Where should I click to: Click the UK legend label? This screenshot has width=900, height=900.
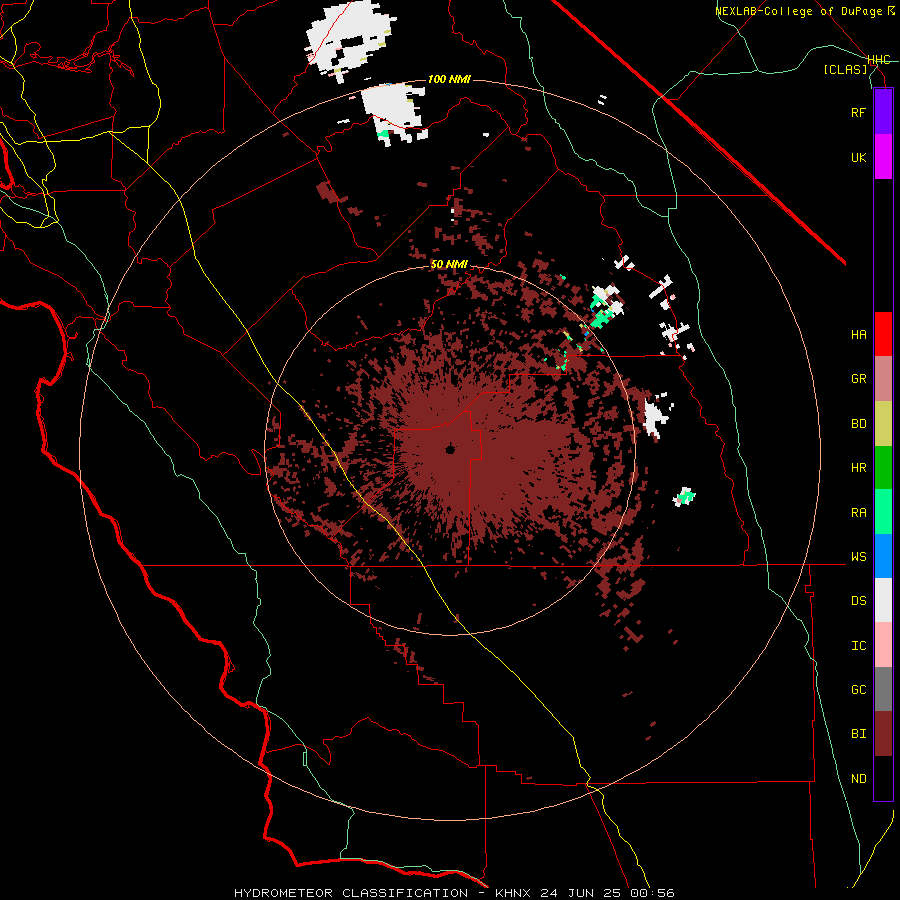click(x=858, y=157)
